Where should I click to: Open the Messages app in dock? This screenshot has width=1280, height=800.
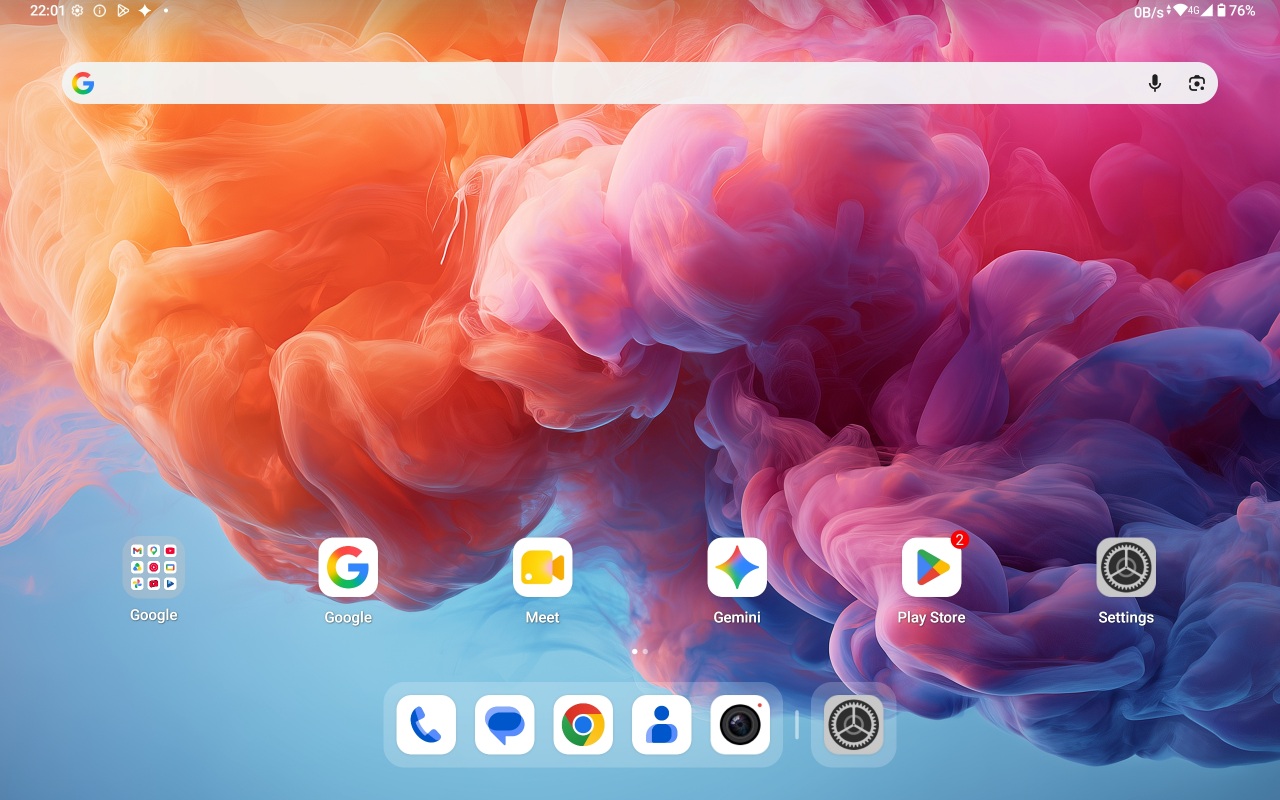pos(504,725)
